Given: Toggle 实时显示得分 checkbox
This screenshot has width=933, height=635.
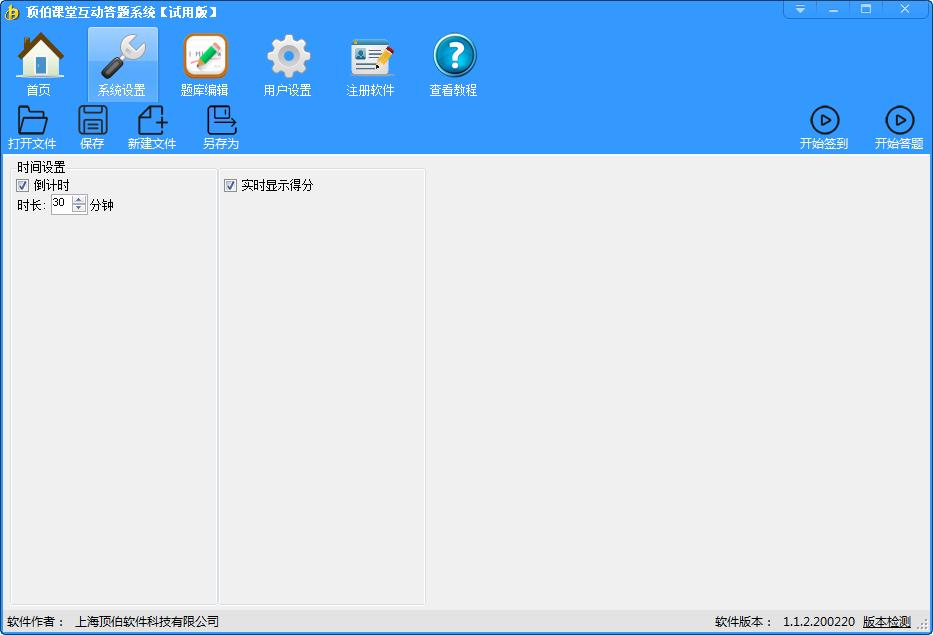Looking at the screenshot, I should tap(230, 186).
